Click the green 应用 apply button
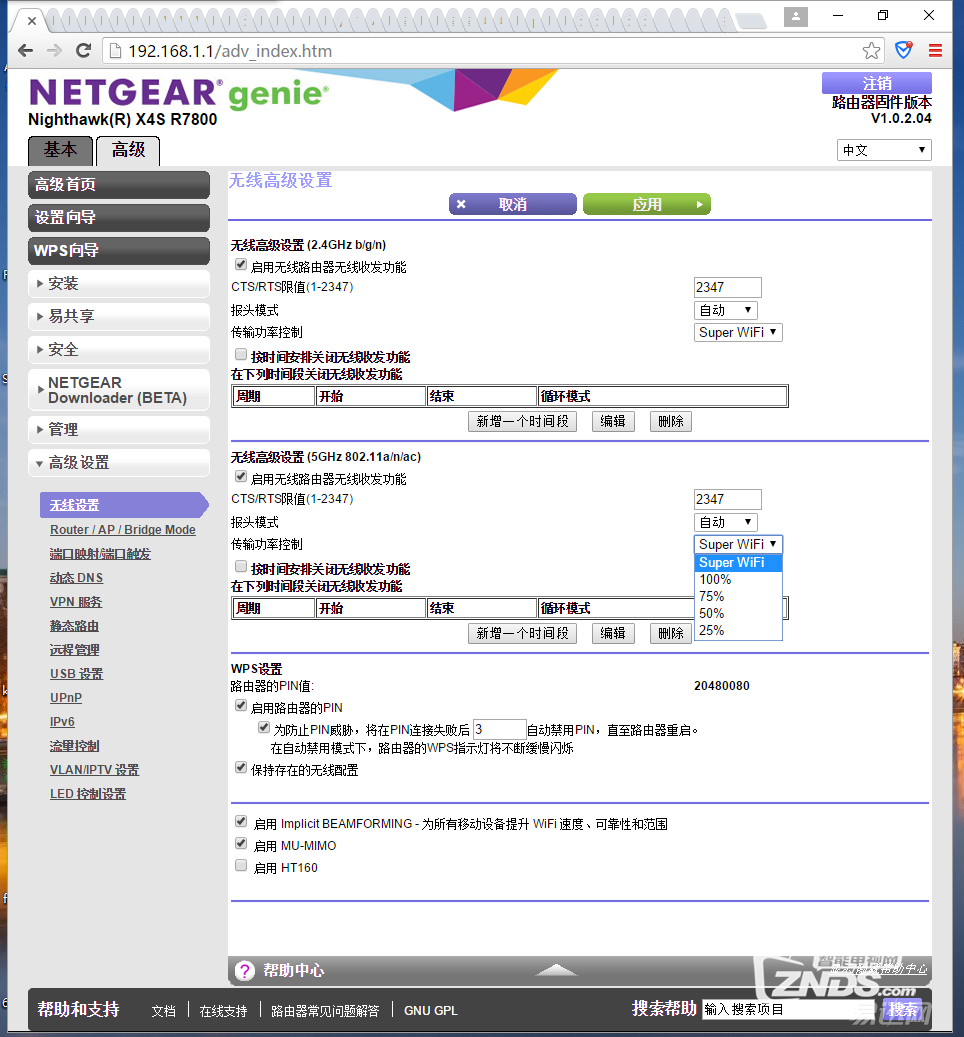Screen dimensions: 964x1037 646,204
